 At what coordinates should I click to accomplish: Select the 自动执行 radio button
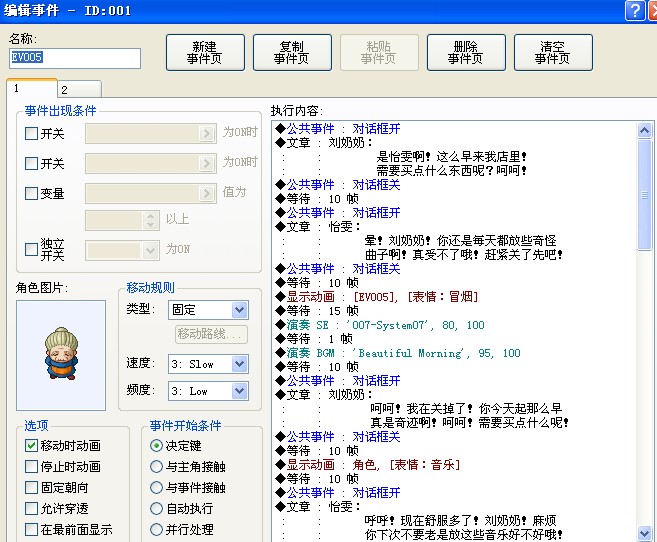156,508
